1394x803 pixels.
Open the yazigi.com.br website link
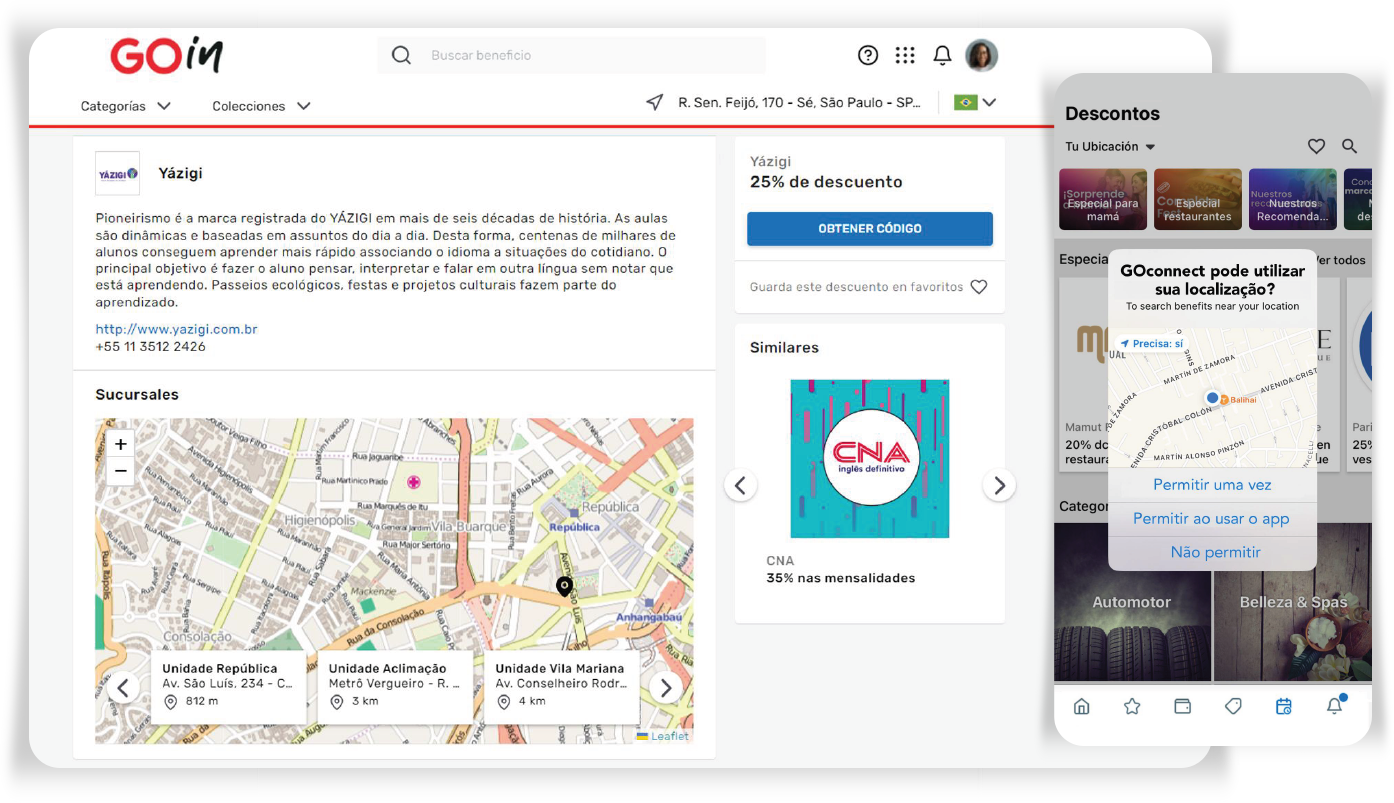177,329
